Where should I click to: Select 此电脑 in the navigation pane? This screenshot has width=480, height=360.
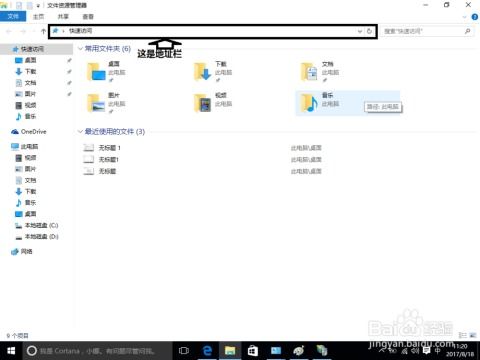point(29,146)
